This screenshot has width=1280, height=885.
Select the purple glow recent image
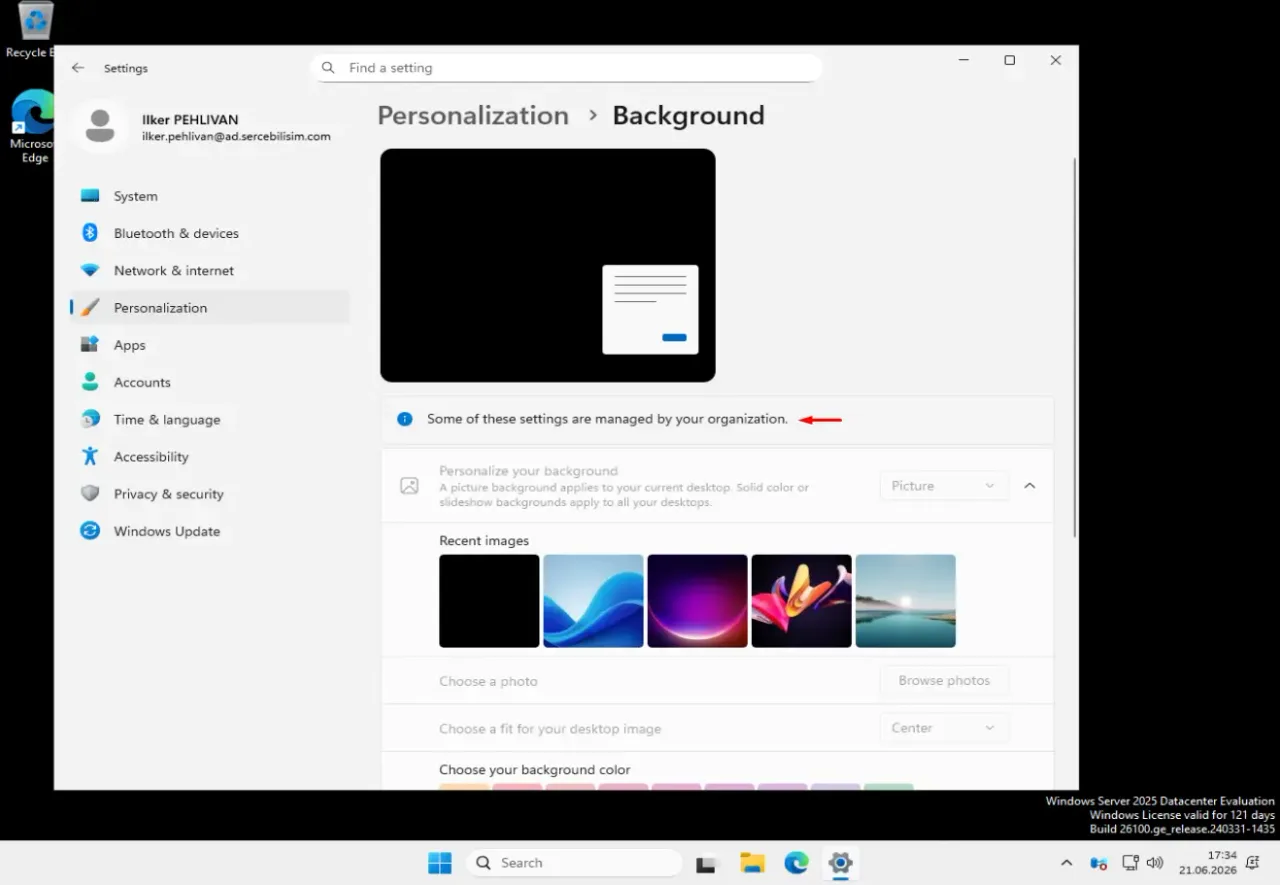point(697,601)
